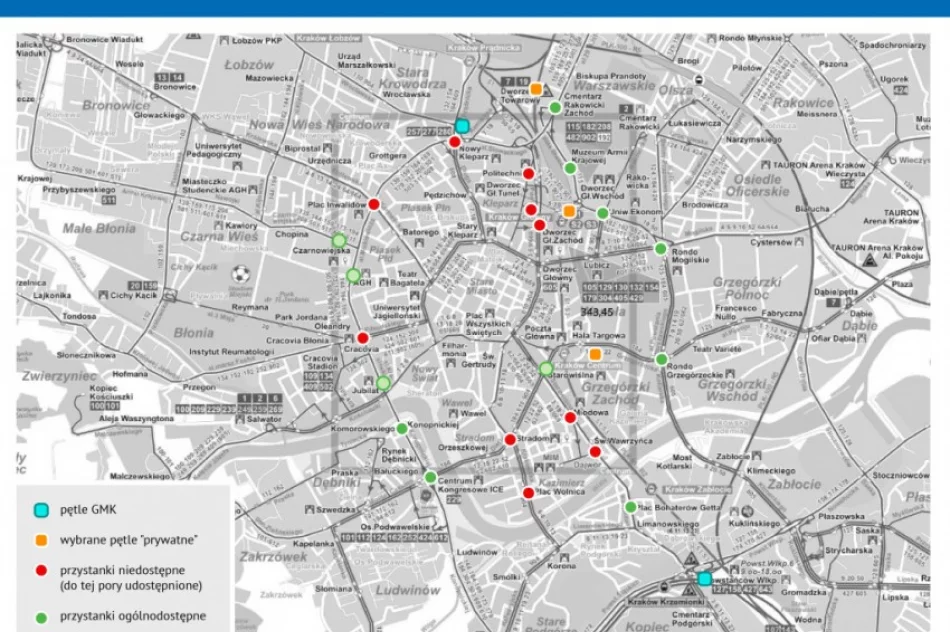Select the red marker at Cracovia
Viewport: 950px width, 632px height.
click(x=363, y=338)
